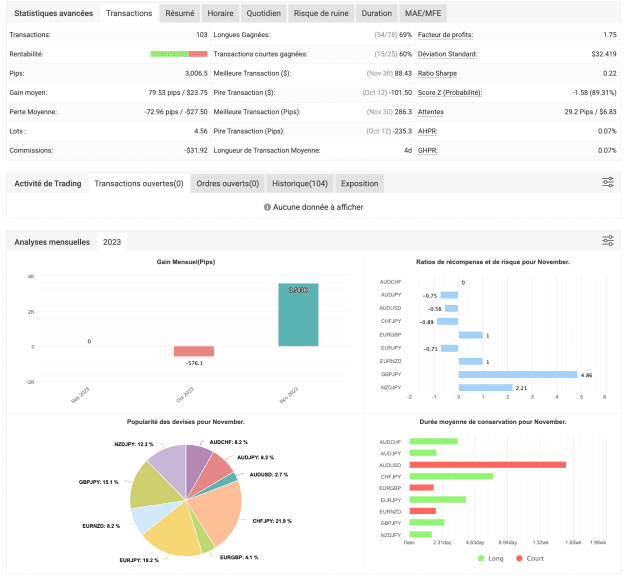The image size is (625, 576).
Task: Open settings sliders icon in Analyses mensuelles
Action: click(607, 241)
